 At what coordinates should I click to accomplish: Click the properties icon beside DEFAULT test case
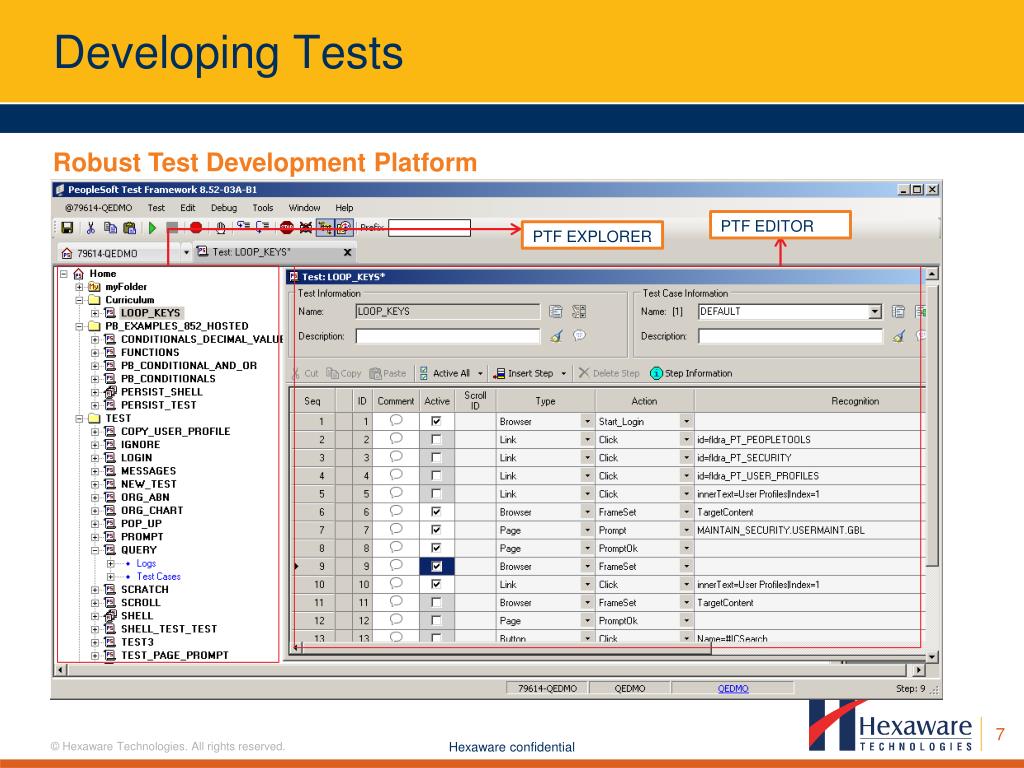(898, 312)
